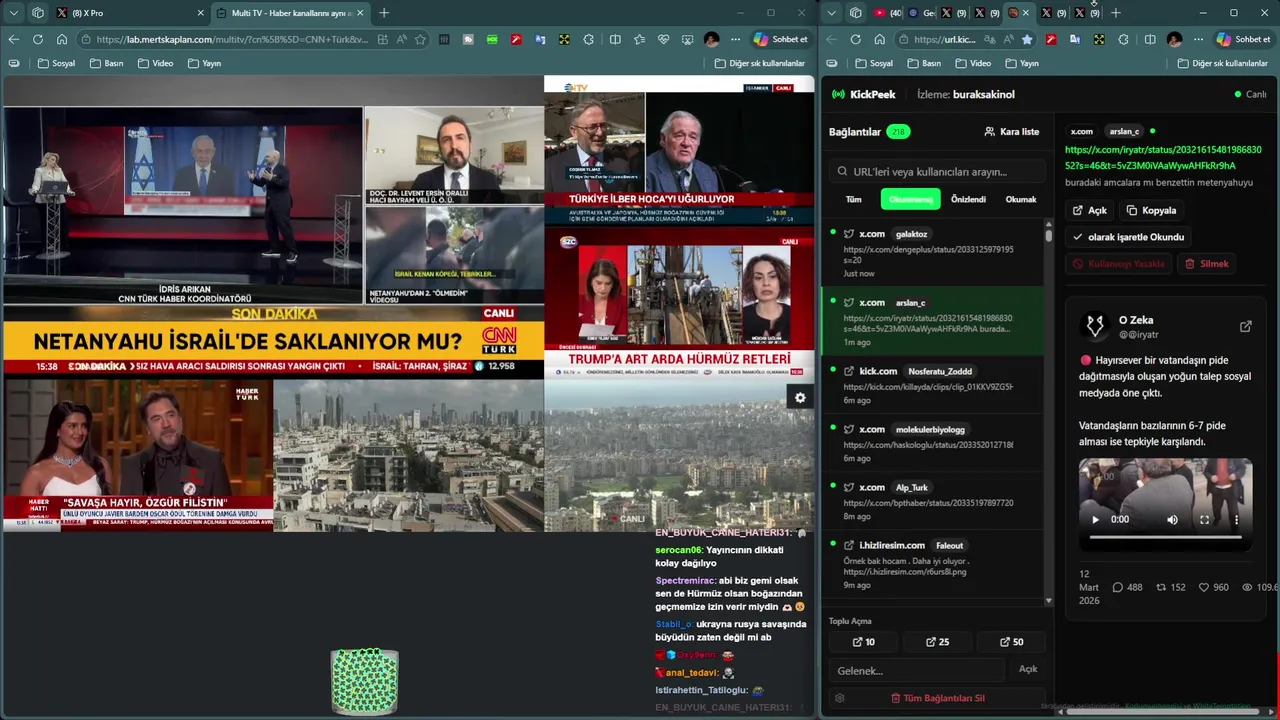The width and height of the screenshot is (1280, 720).
Task: Click the Gelenek custom count input
Action: pos(917,670)
